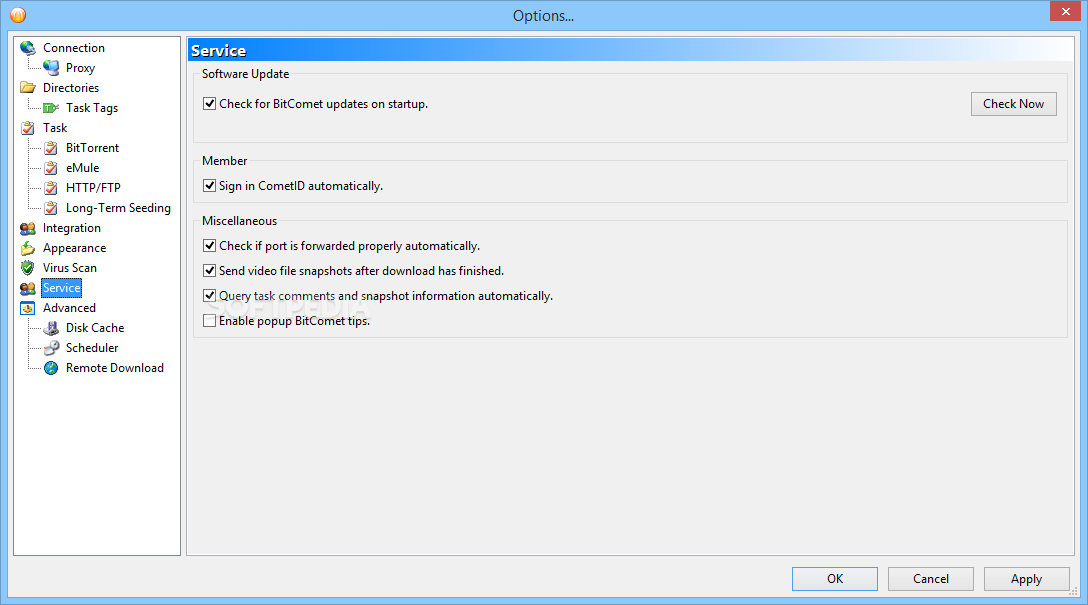Click the Apply button
The height and width of the screenshot is (605, 1088).
coord(1026,579)
